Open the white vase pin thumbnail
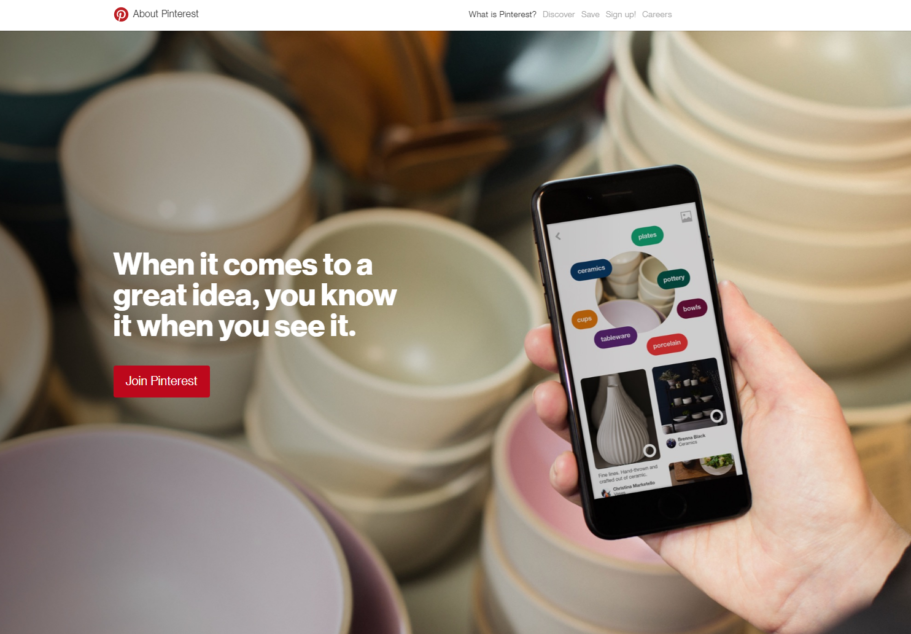 point(621,417)
